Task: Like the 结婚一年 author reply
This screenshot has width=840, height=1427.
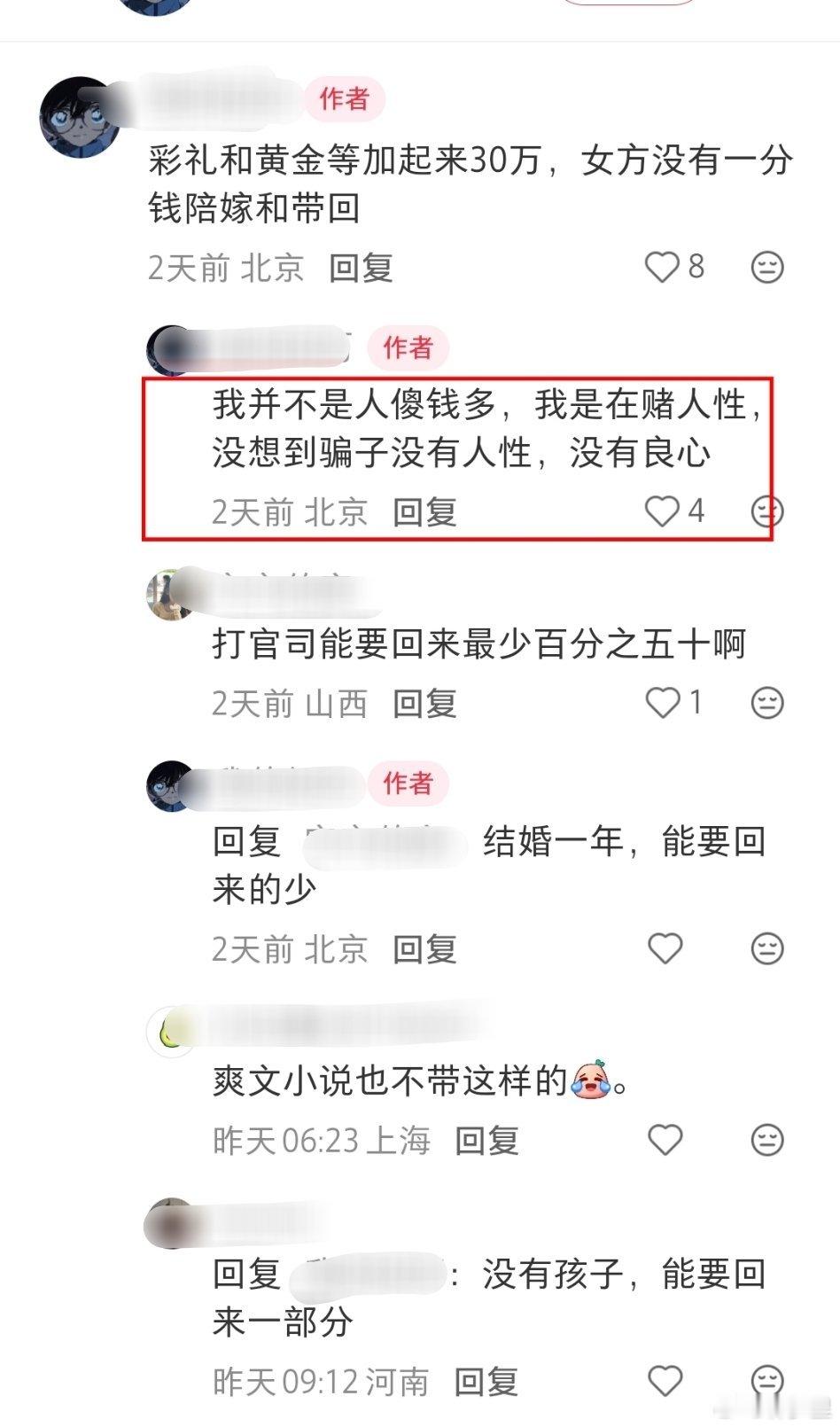Action: coord(665,948)
